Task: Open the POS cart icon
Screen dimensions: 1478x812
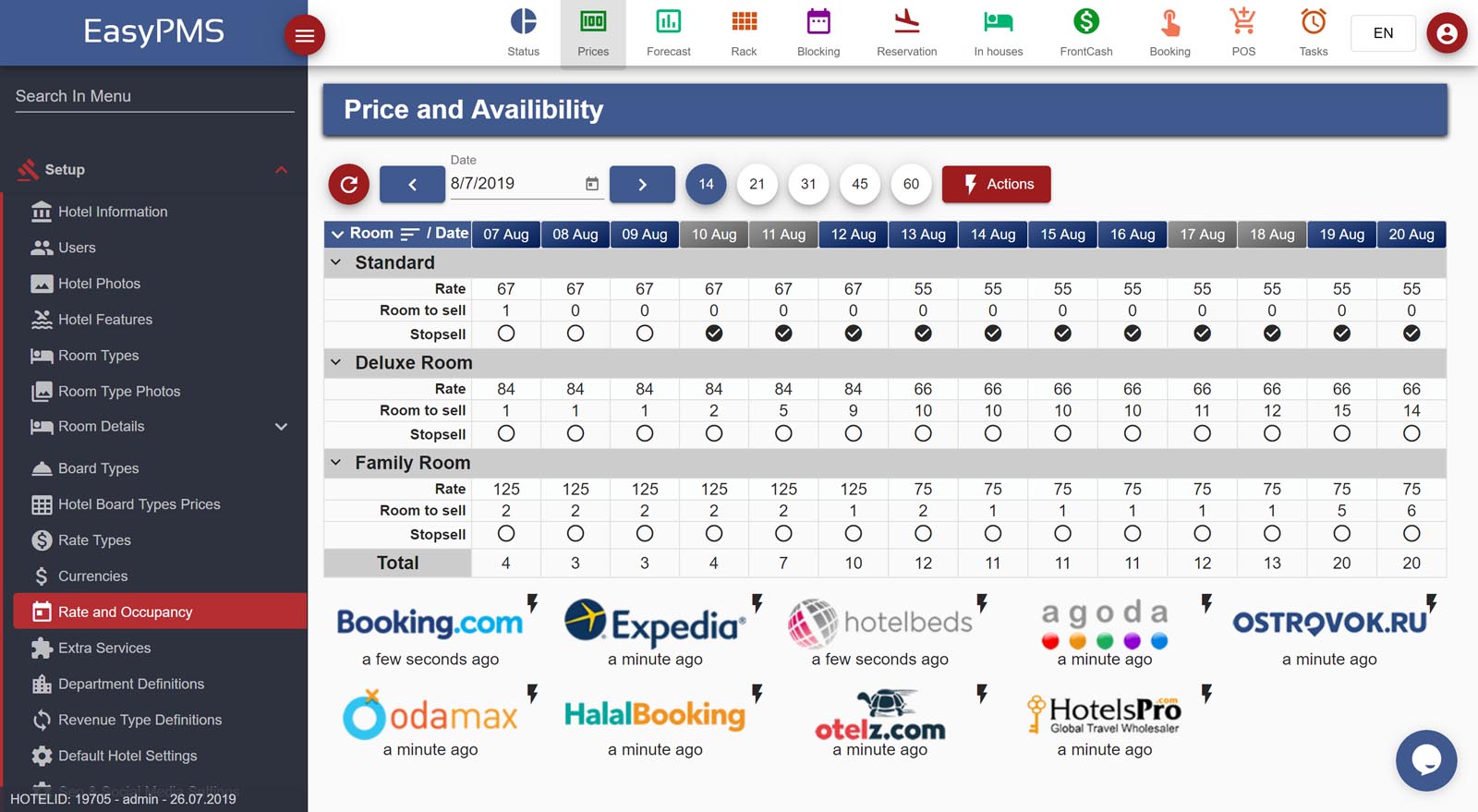Action: 1243,21
